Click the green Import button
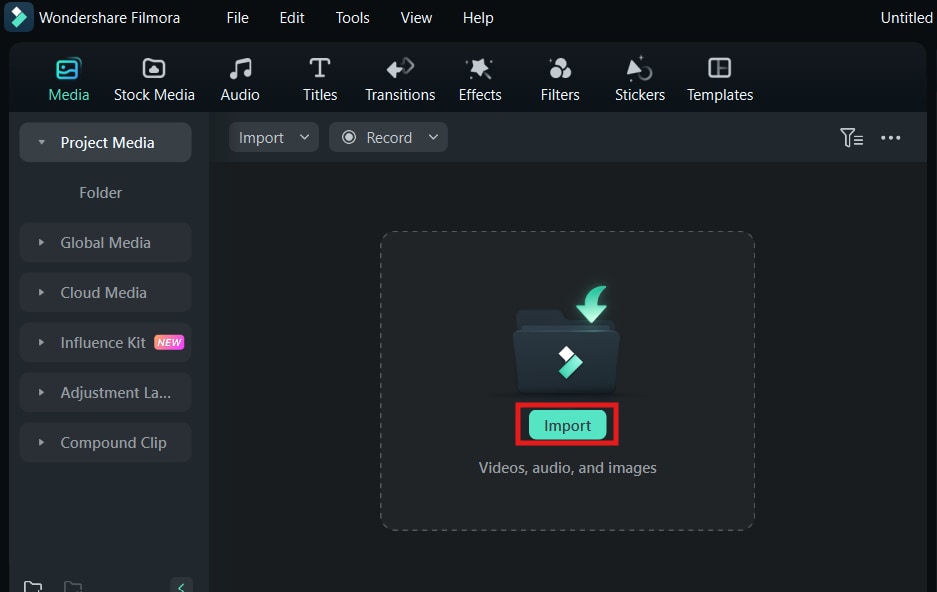 coord(567,425)
